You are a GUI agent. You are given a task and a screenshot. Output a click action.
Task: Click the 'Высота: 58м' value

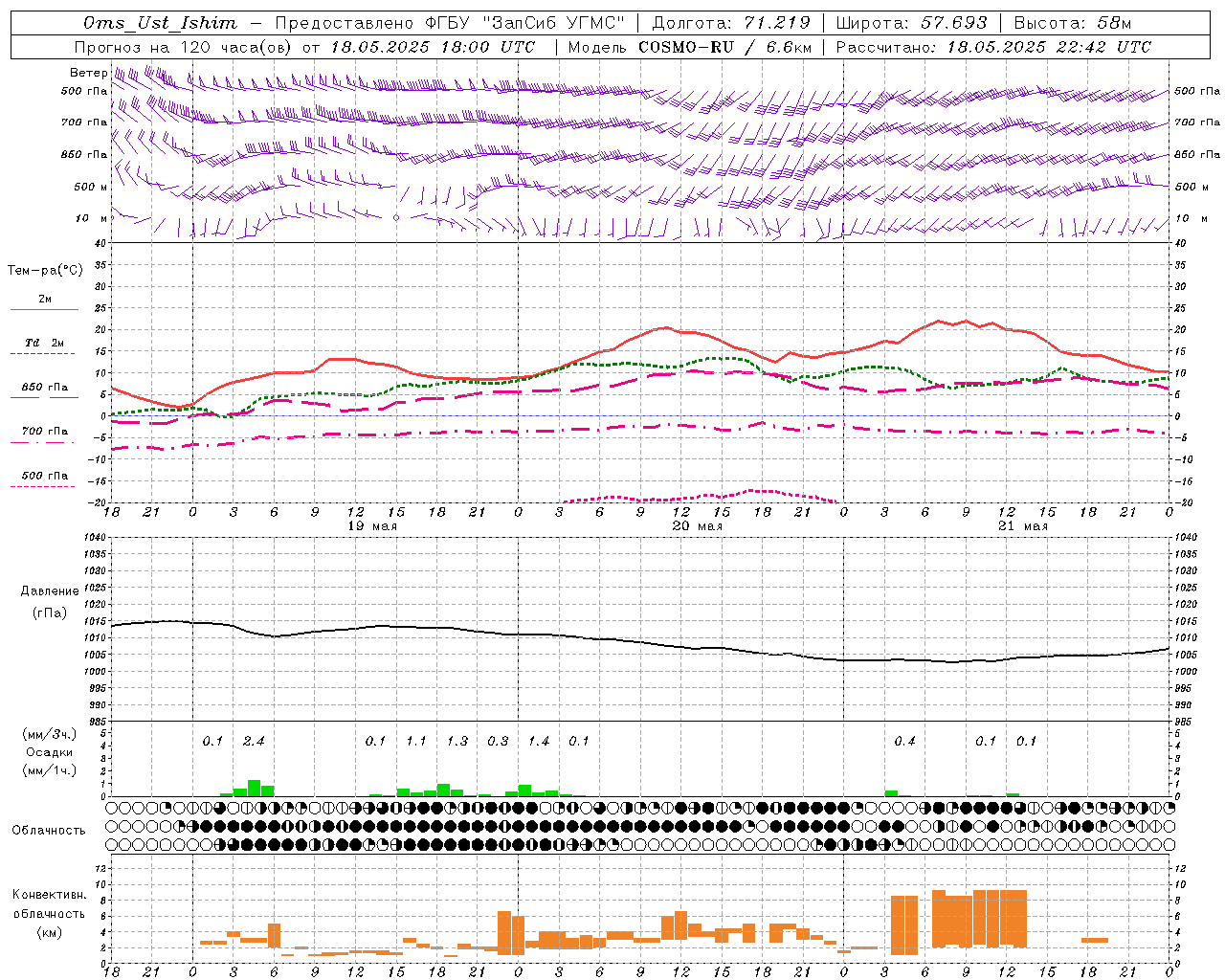(1072, 23)
